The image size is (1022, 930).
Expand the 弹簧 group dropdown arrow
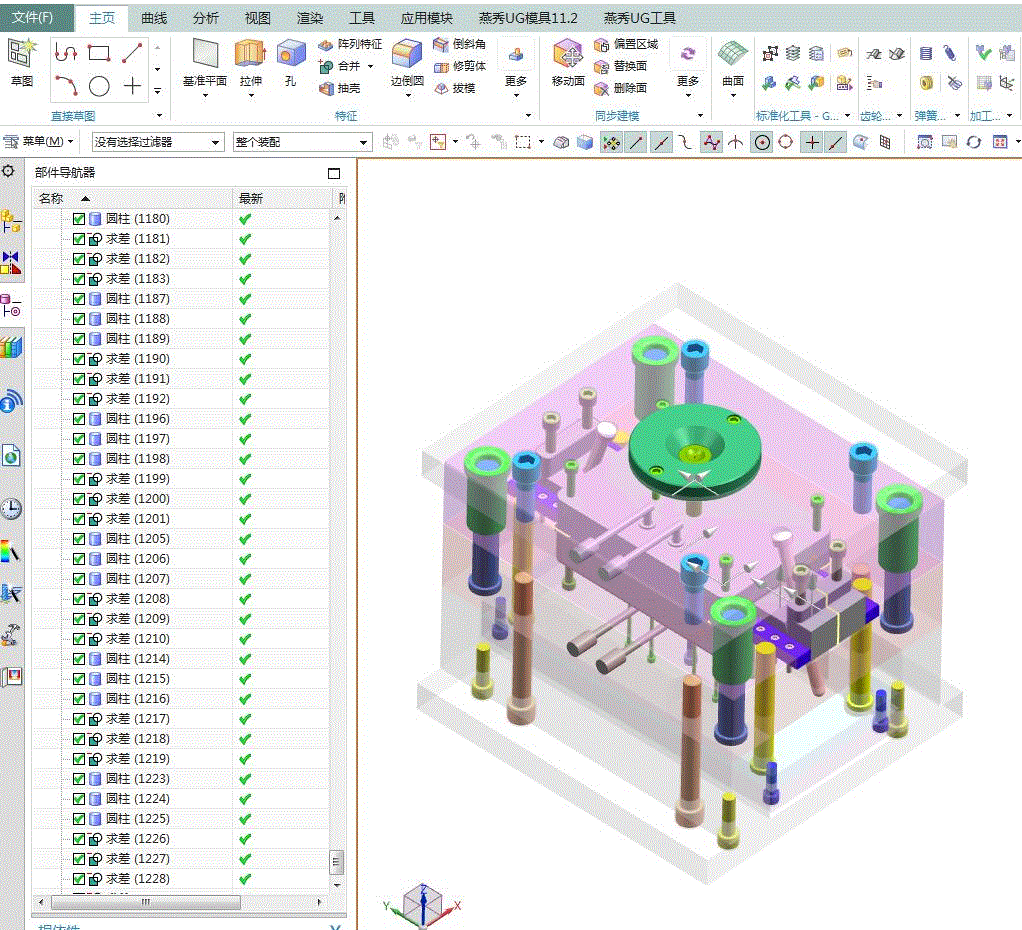957,116
